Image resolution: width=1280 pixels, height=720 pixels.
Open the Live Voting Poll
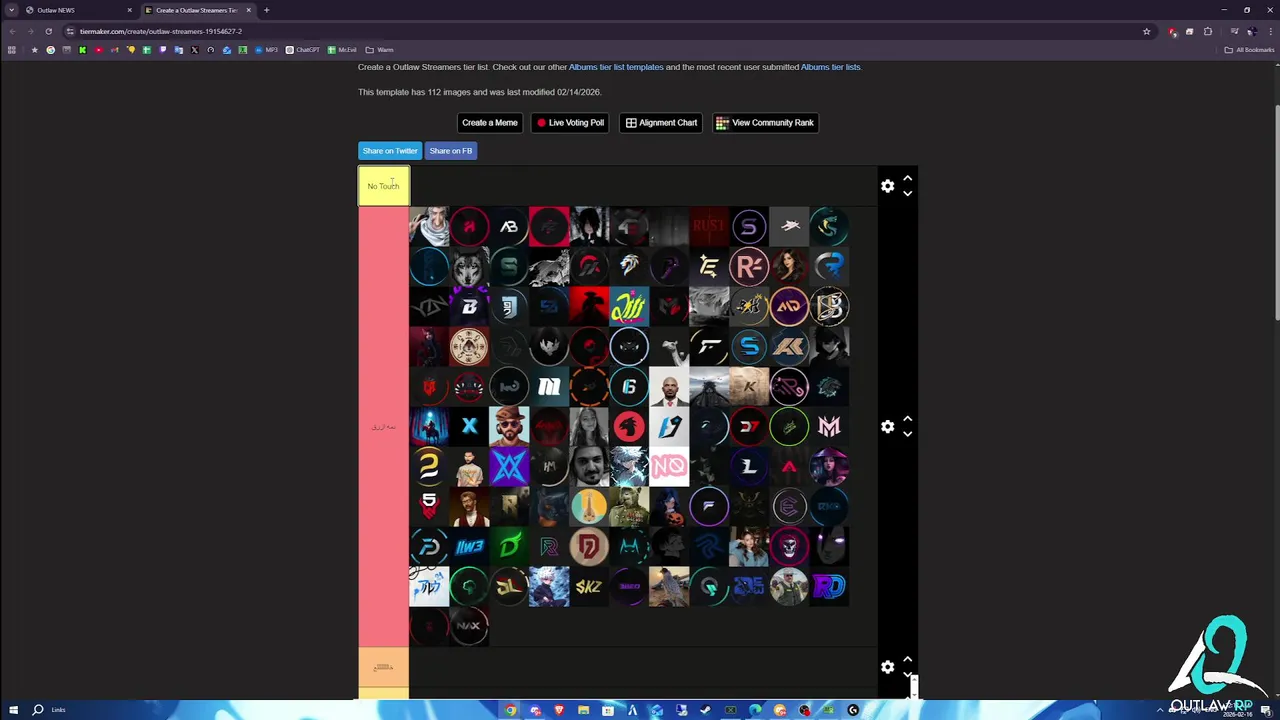tap(570, 123)
